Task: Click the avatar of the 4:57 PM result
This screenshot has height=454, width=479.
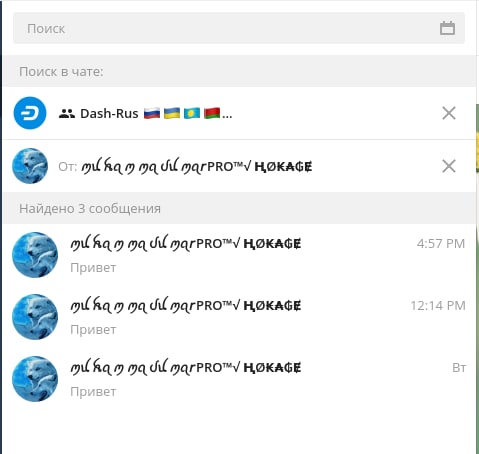Action: (35, 255)
